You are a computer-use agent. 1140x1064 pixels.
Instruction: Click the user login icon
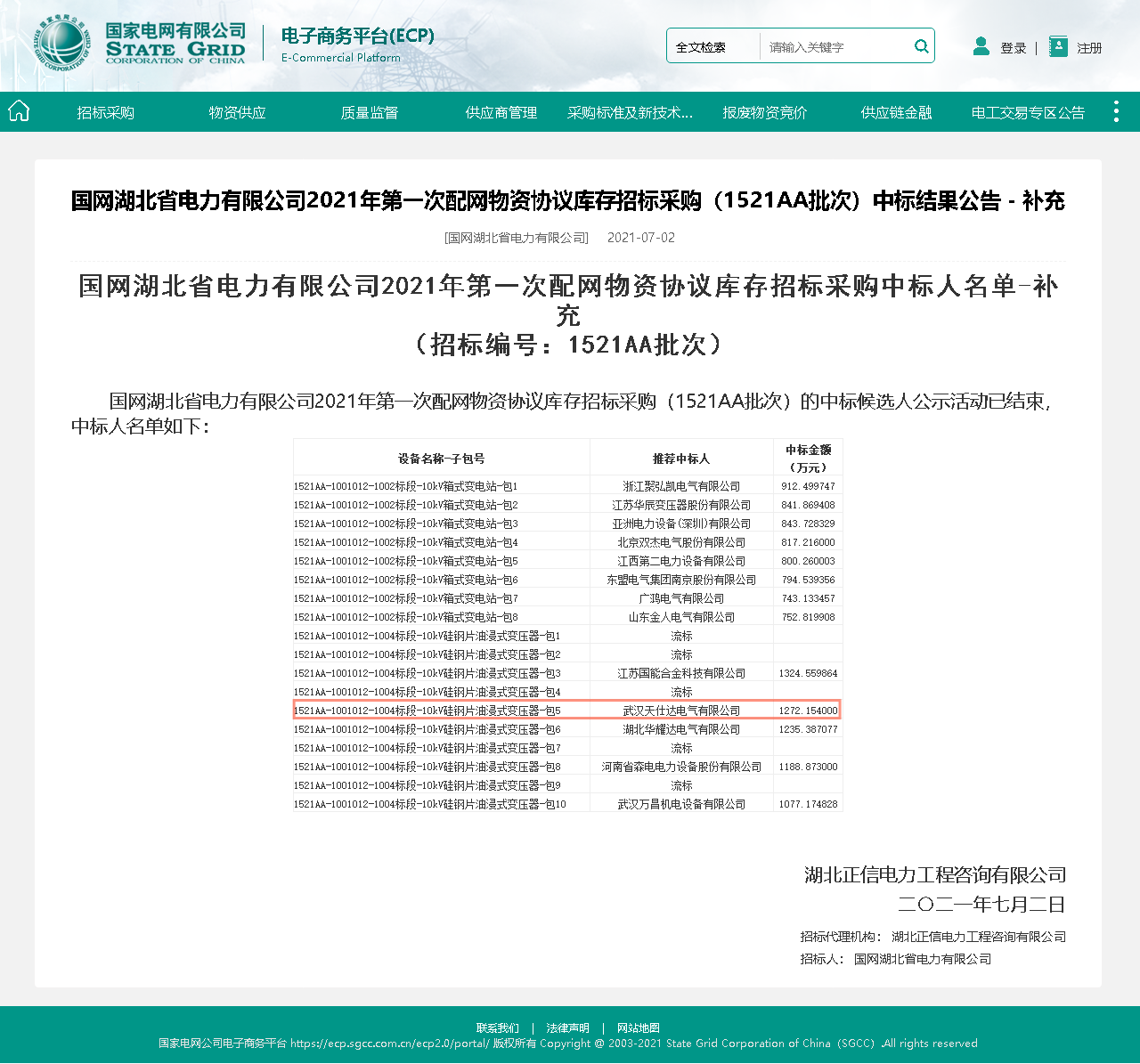981,46
